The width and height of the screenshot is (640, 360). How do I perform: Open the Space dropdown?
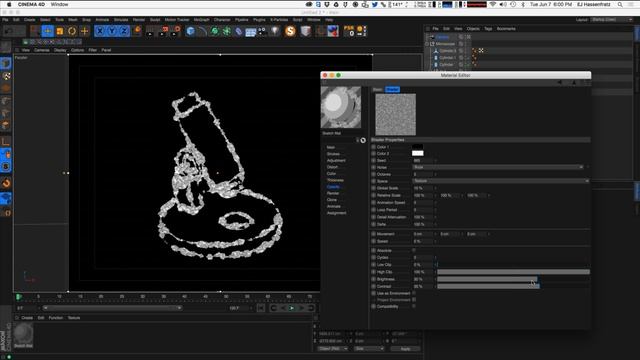(x=501, y=181)
